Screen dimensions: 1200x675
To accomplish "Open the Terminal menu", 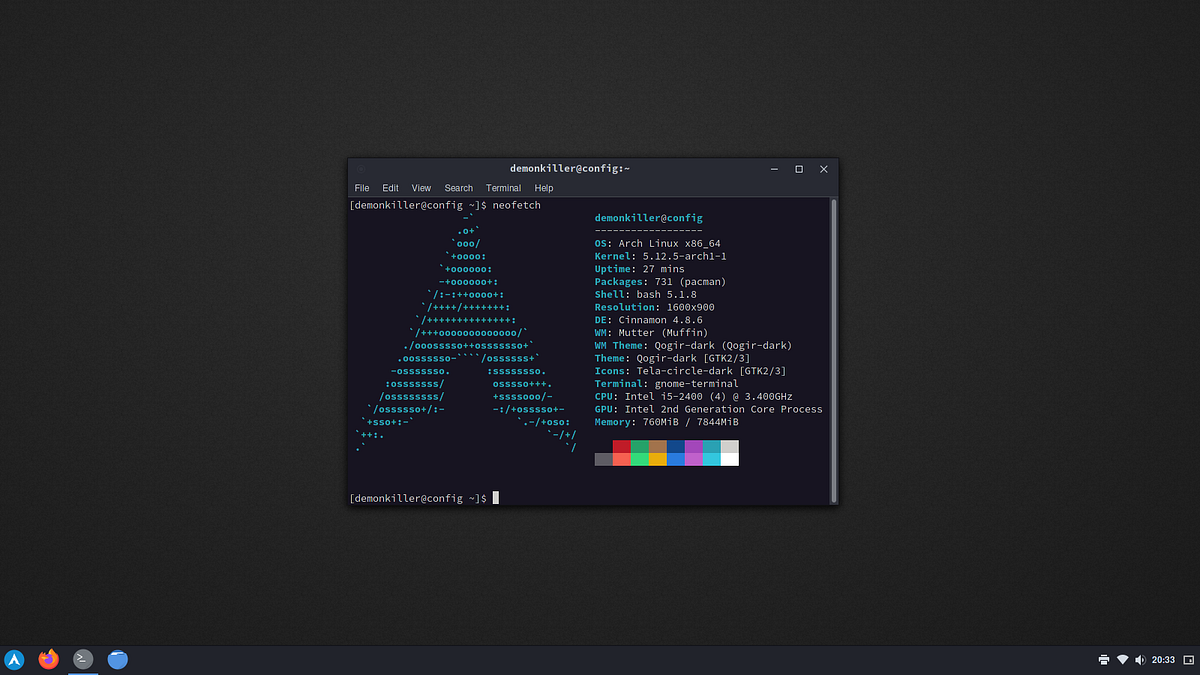I will click(503, 187).
